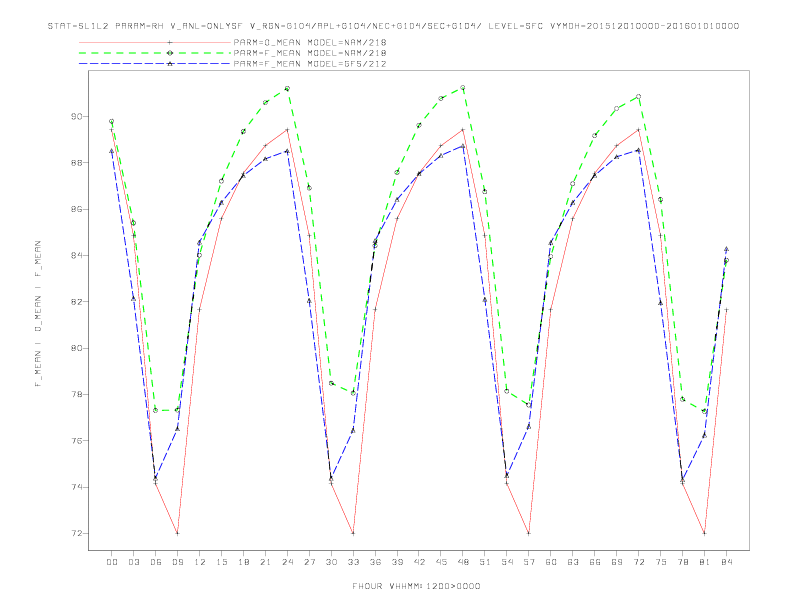The height and width of the screenshot is (612, 792).
Task: Click the x-axis label FHOUR VHHMM:1200>0000
Action: coord(416,586)
